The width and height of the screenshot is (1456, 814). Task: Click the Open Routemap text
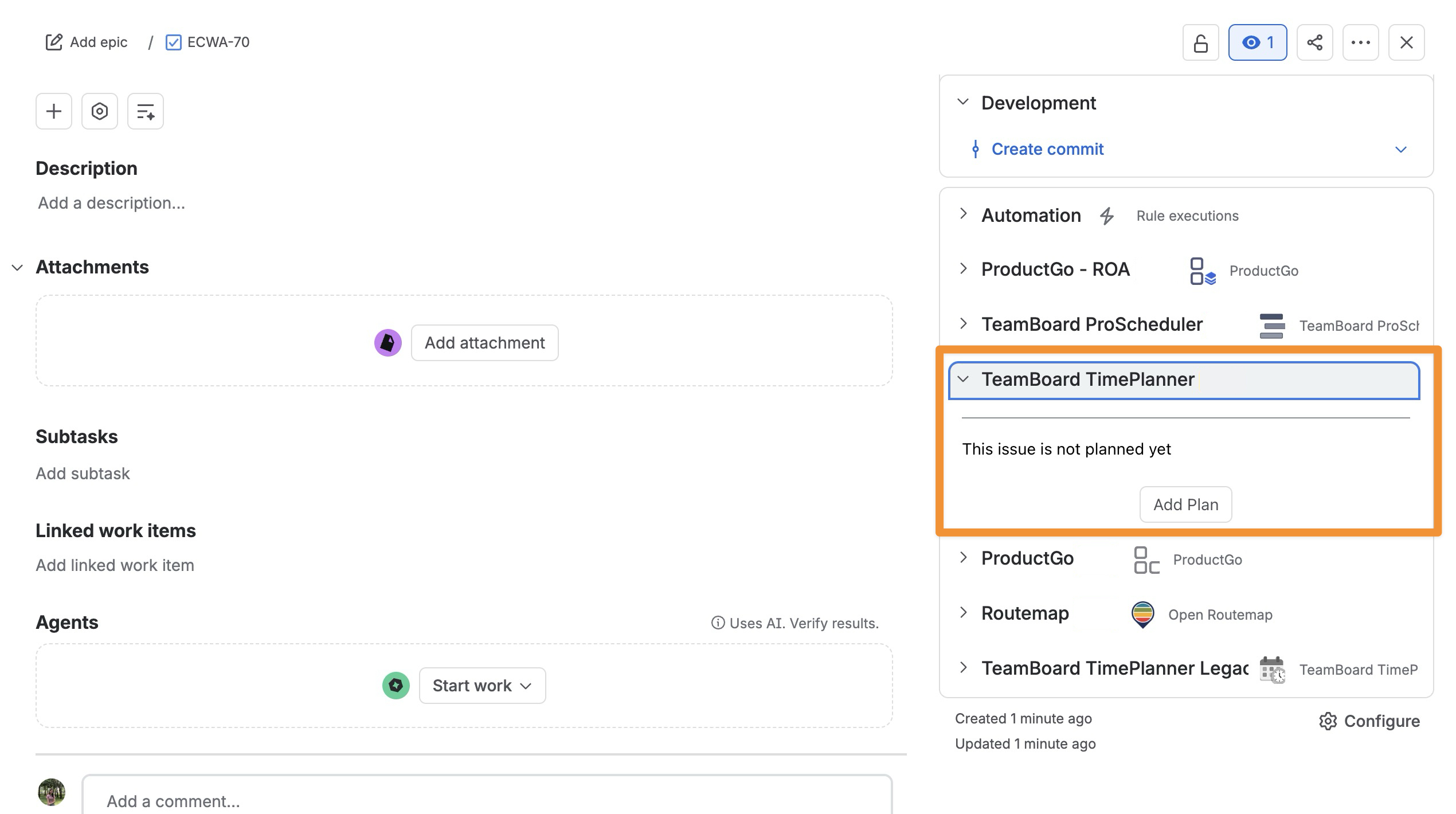(x=1220, y=615)
